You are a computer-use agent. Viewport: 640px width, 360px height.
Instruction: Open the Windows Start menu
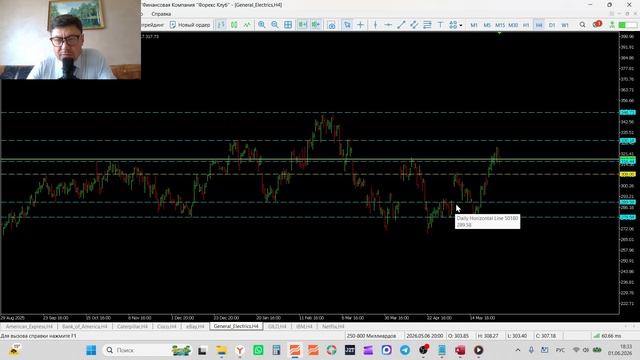[91, 350]
